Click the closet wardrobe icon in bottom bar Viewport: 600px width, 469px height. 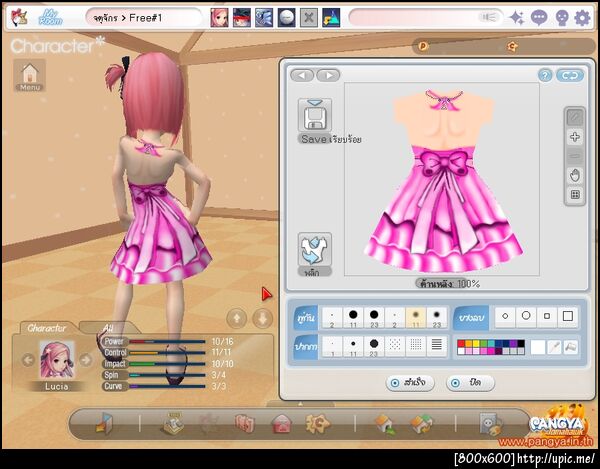244,424
